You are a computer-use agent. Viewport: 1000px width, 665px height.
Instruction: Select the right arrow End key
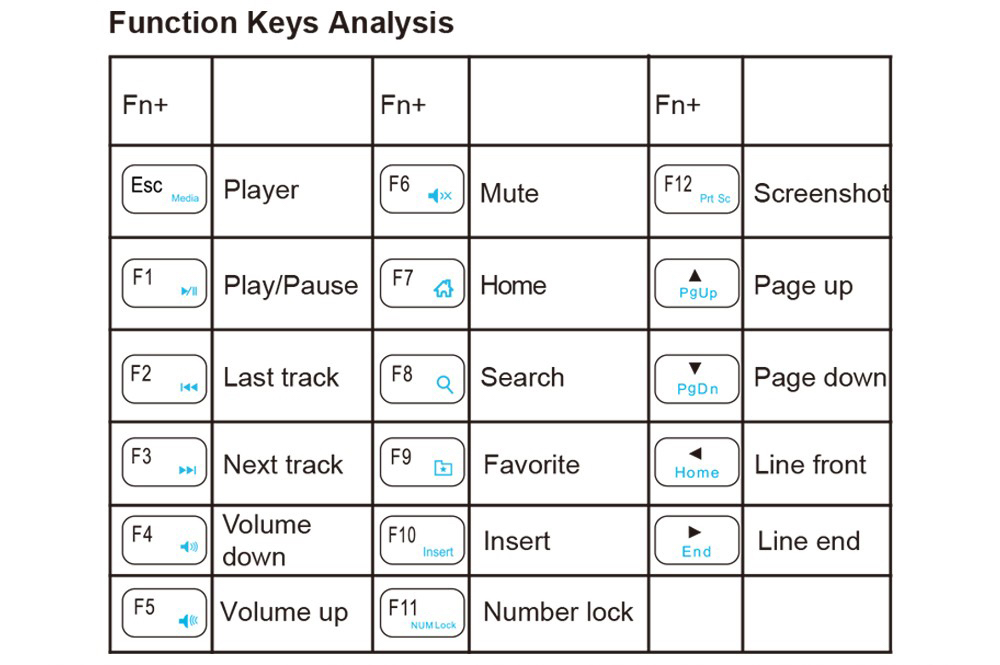click(x=696, y=540)
